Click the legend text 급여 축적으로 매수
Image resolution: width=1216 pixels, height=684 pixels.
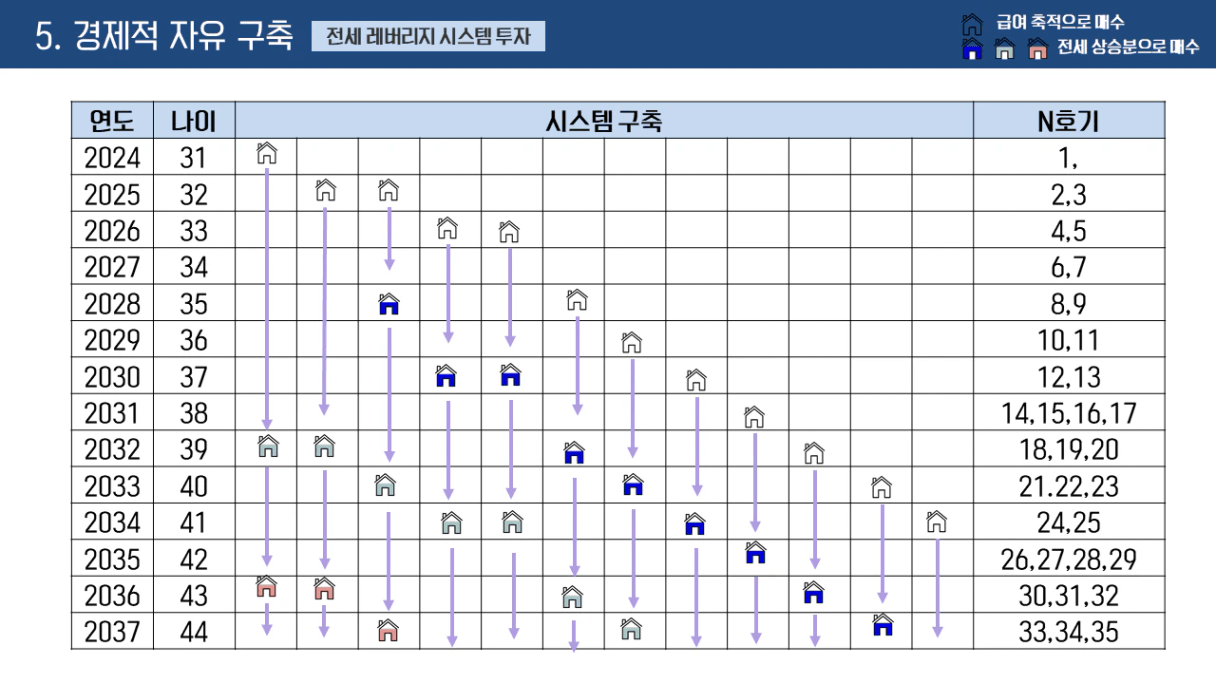(1059, 22)
